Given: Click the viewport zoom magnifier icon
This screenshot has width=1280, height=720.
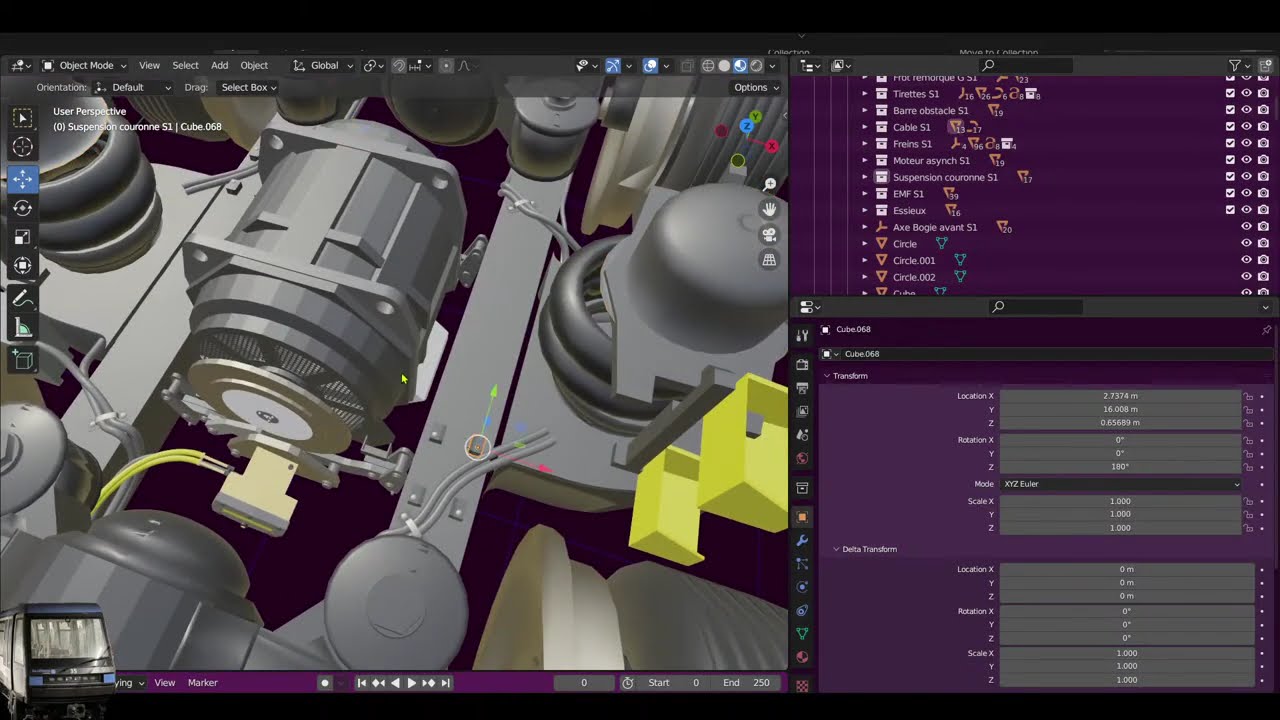Looking at the screenshot, I should (770, 185).
